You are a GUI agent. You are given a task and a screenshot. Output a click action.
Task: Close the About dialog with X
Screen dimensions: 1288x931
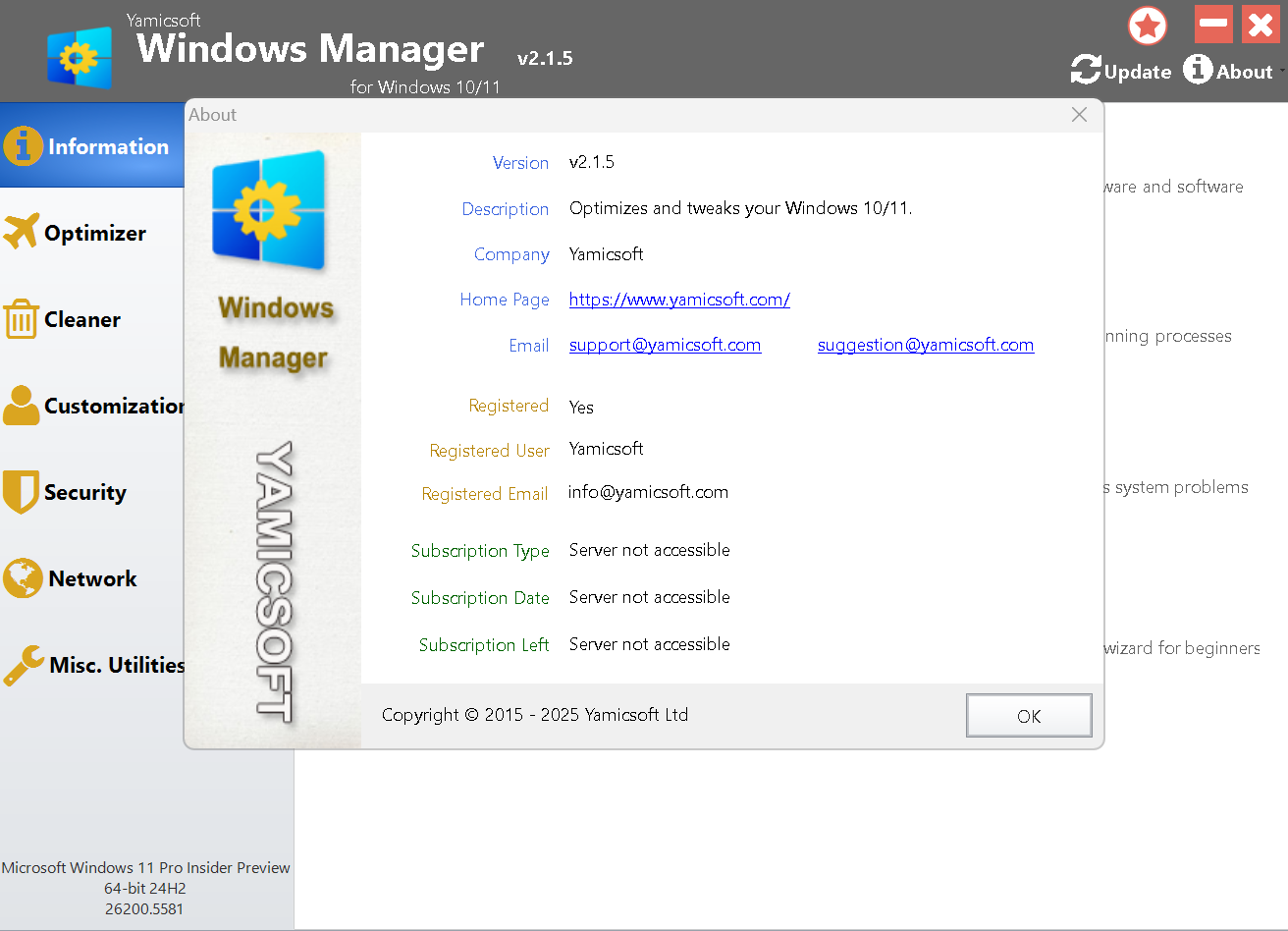click(x=1079, y=115)
